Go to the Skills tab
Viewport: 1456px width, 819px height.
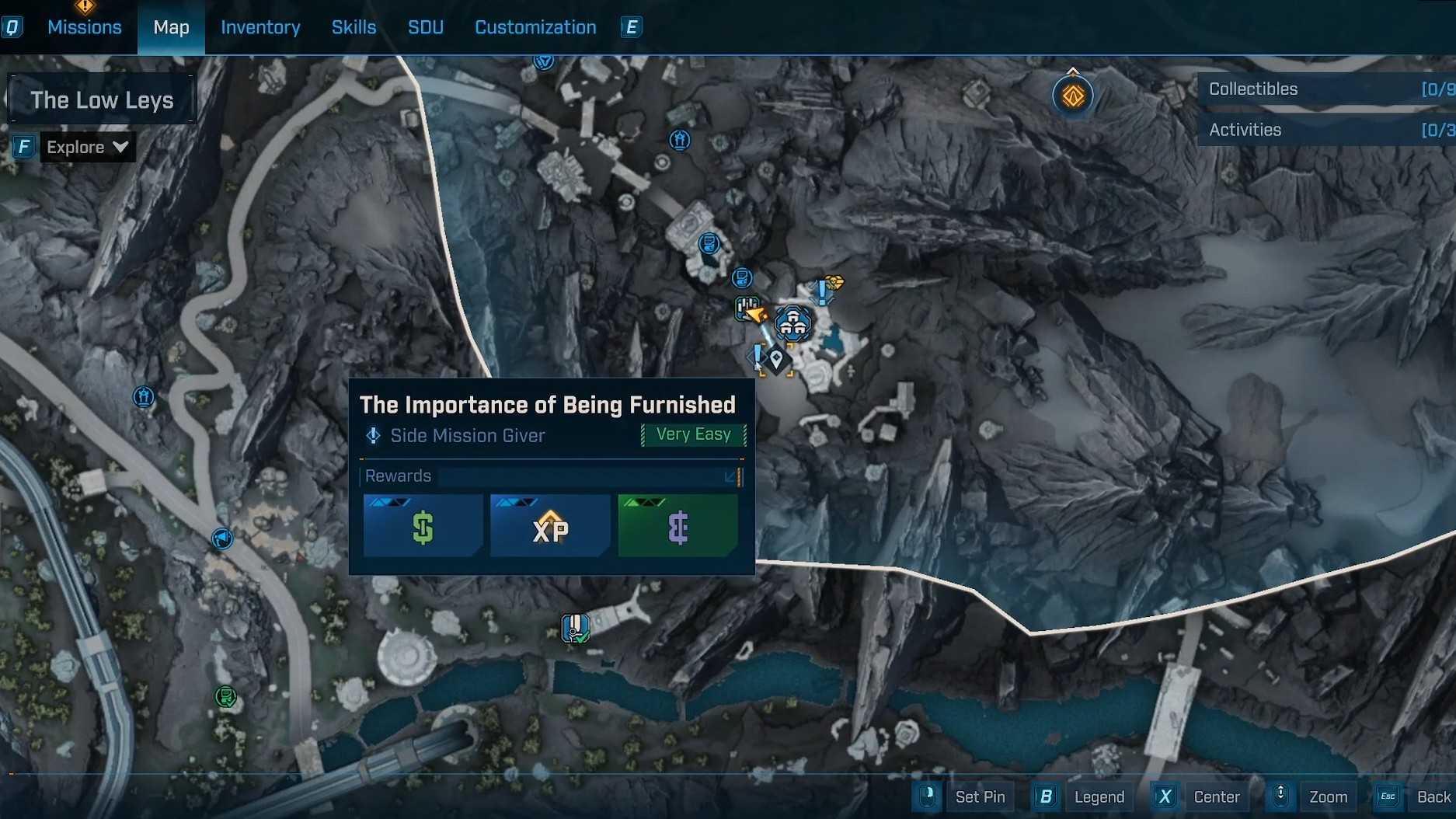[354, 27]
